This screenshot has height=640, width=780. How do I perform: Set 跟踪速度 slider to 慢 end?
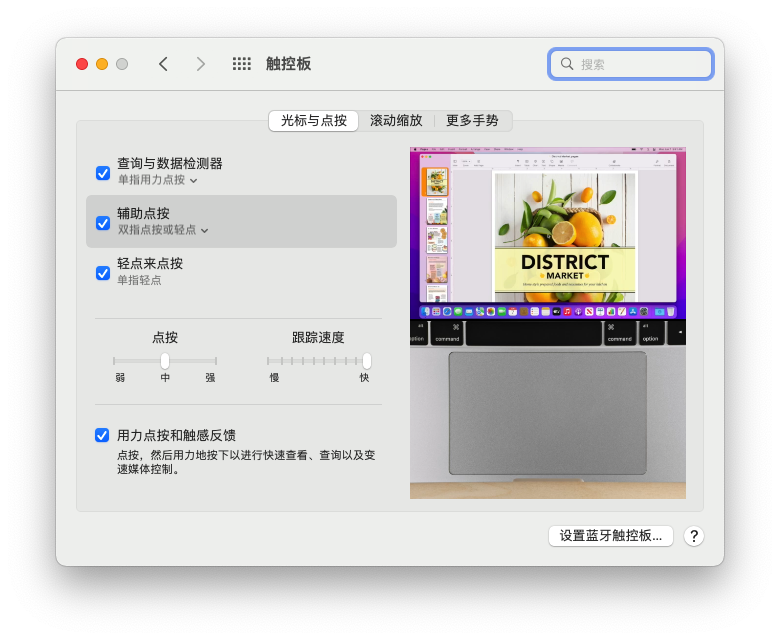(268, 361)
